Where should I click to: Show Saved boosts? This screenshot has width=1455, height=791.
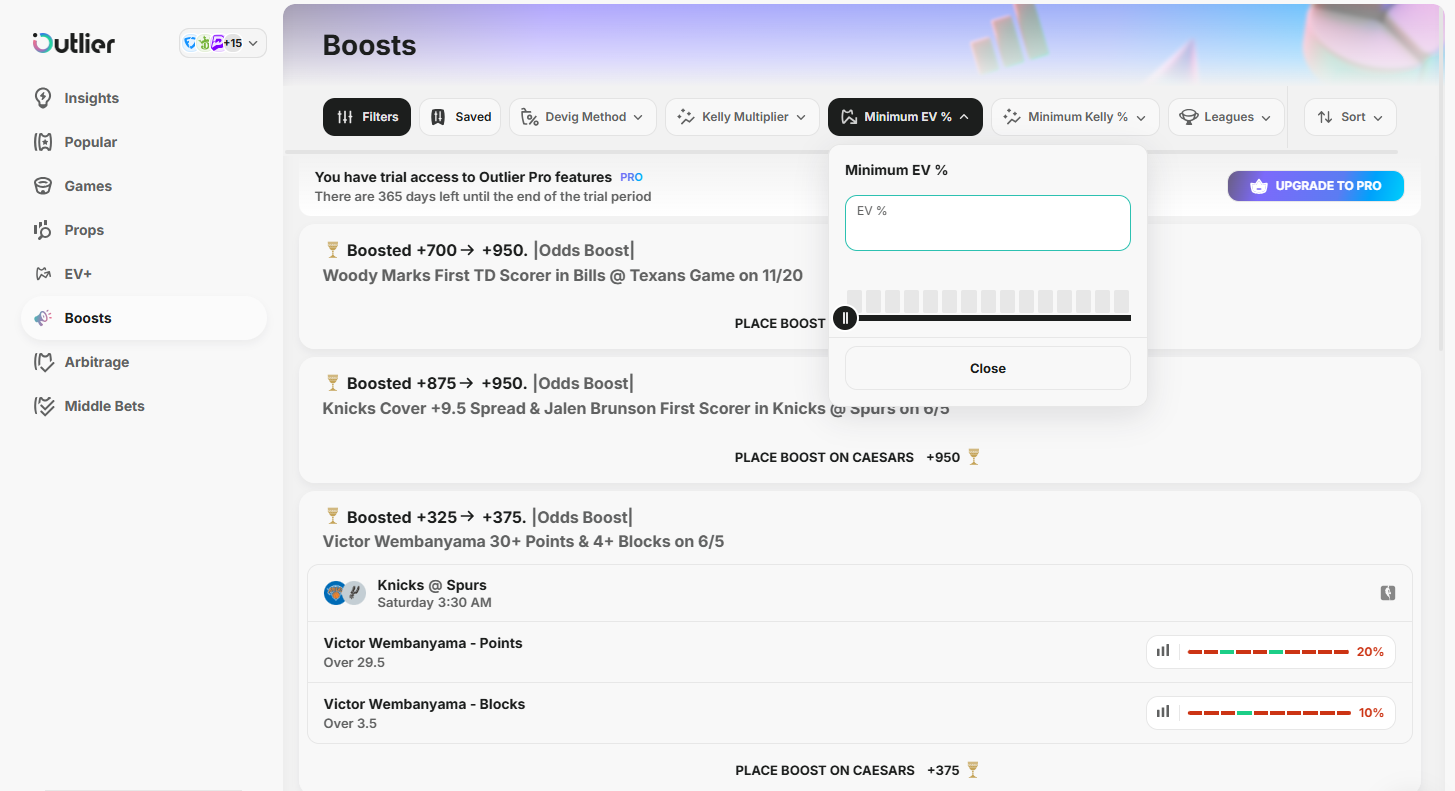(x=460, y=117)
